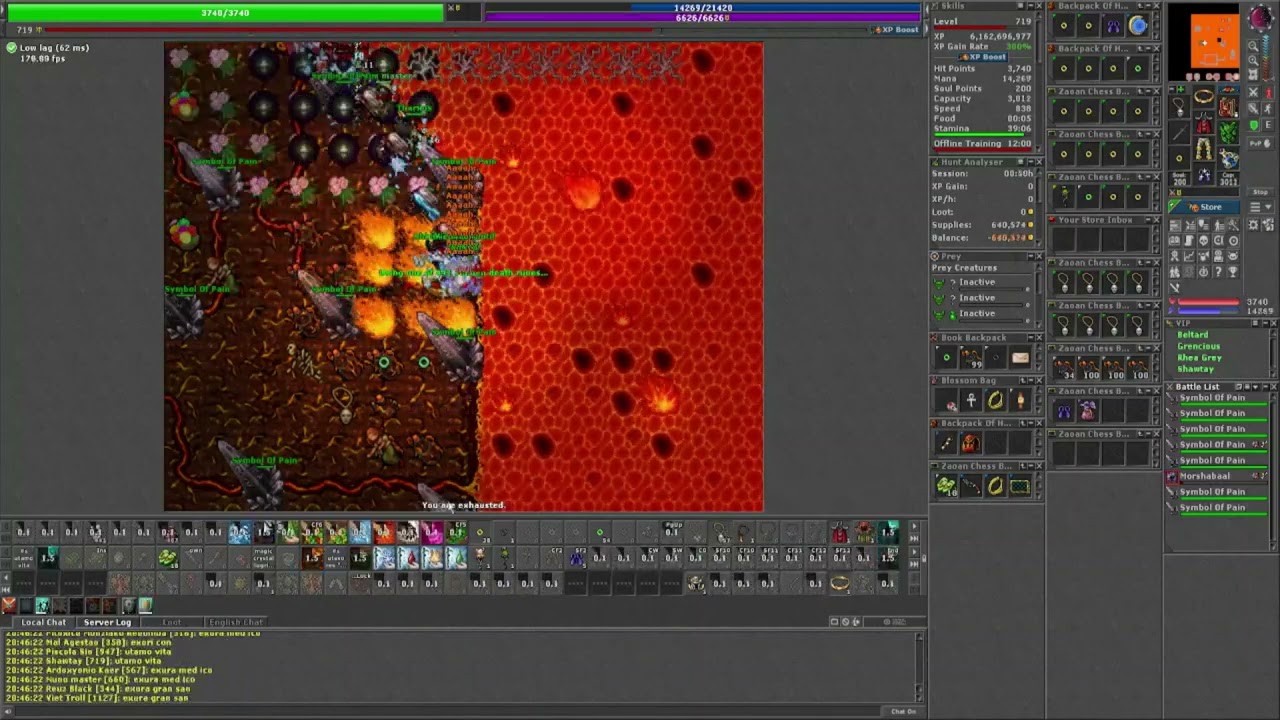
Task: Click the XP Boost button in Skills
Action: pos(983,57)
